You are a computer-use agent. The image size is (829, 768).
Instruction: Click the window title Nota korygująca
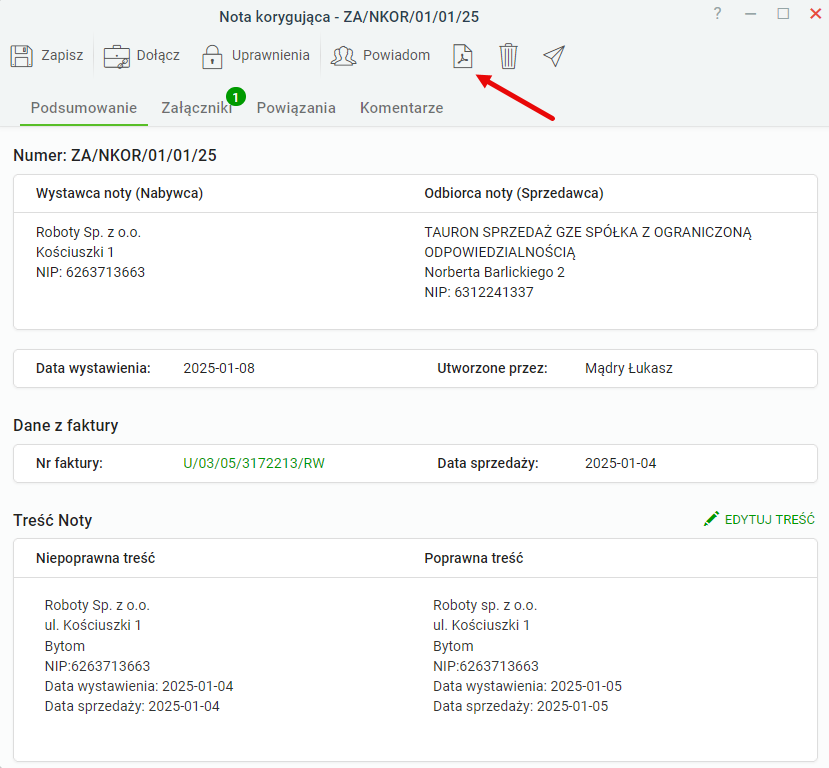click(x=349, y=17)
